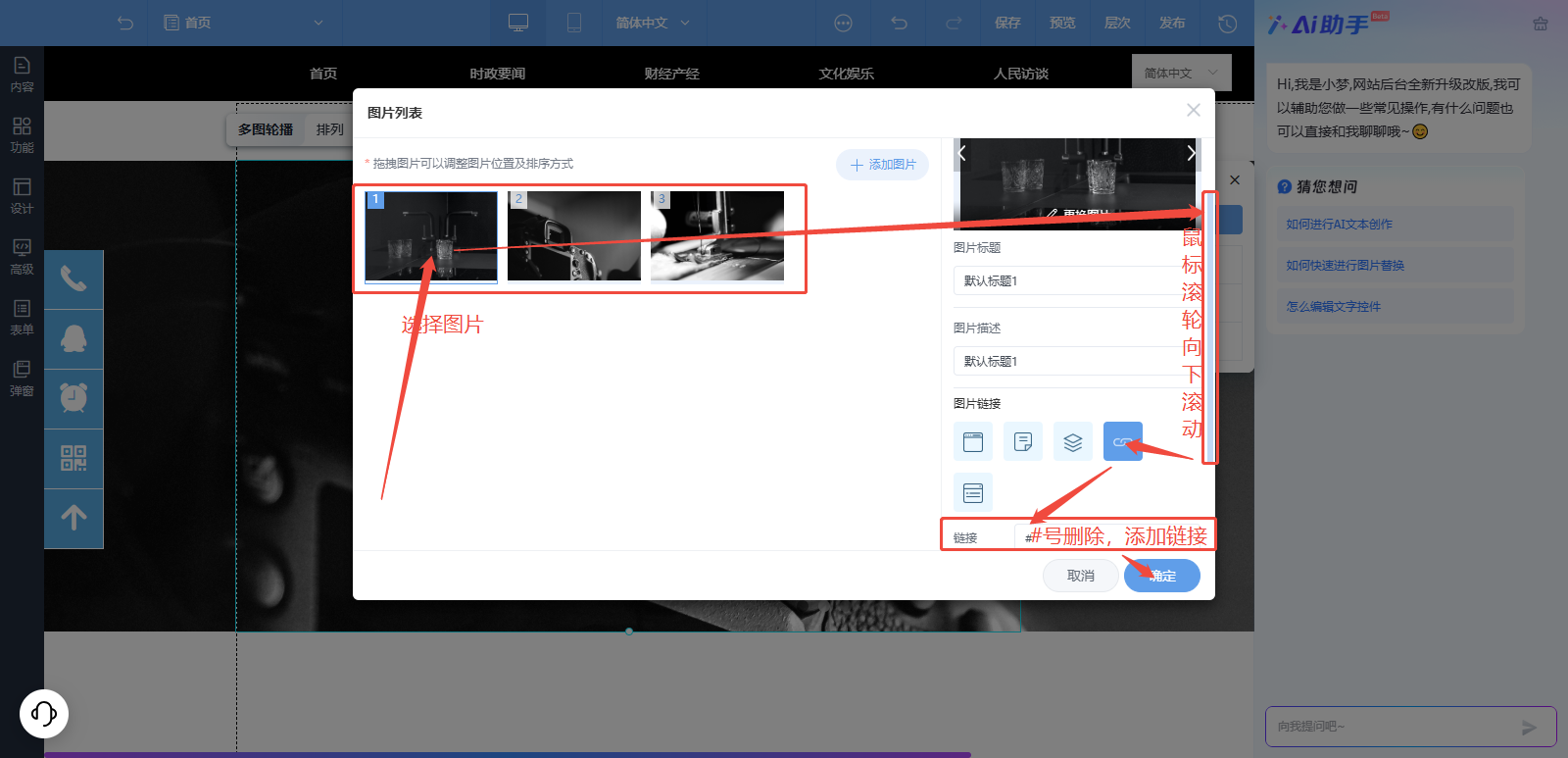The height and width of the screenshot is (758, 1568).
Task: Open the 层次 layers panel
Action: coord(1117,23)
